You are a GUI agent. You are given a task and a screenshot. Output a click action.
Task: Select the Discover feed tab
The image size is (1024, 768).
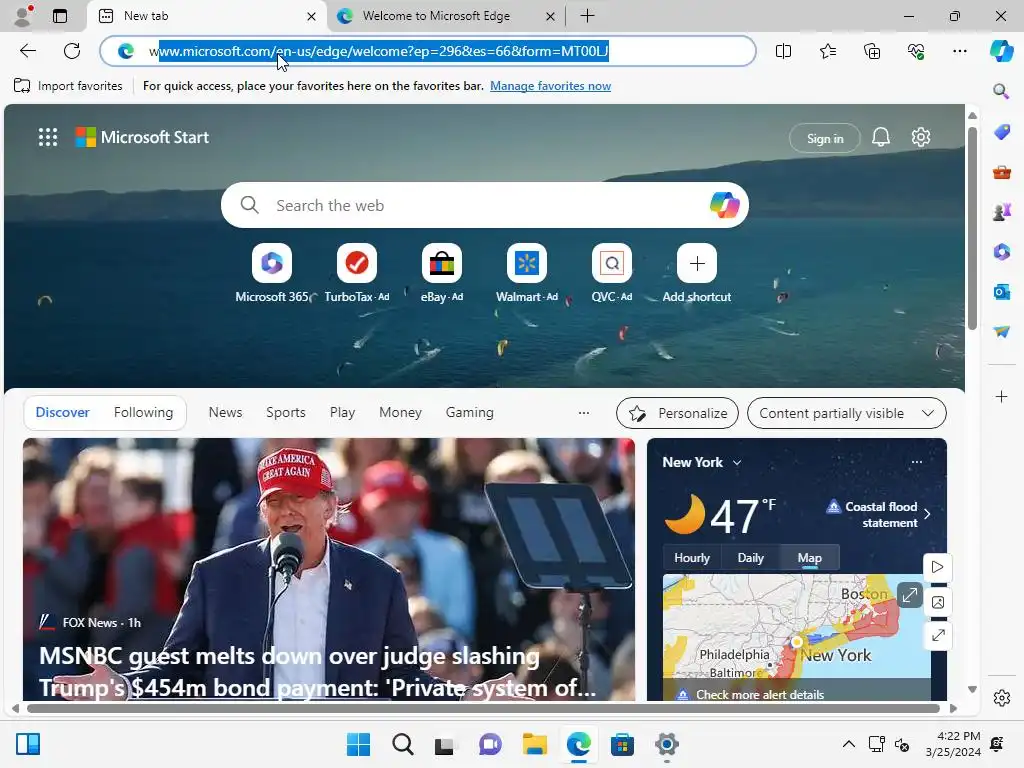point(62,413)
